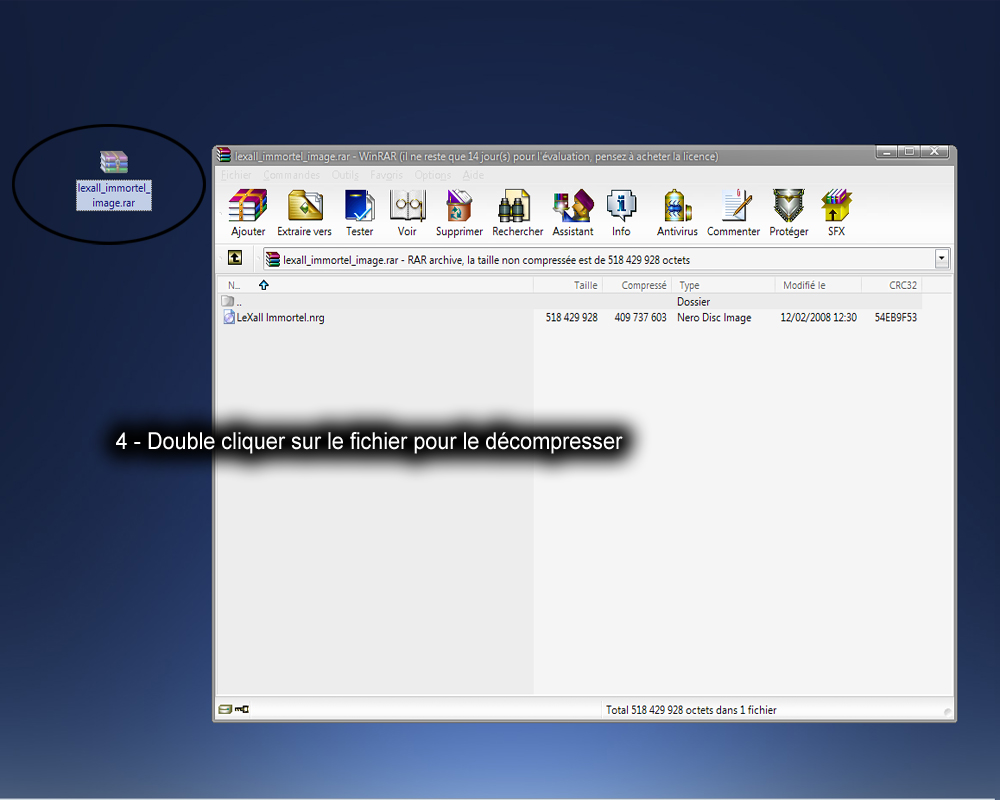1000x800 pixels.
Task: Select the Supprimer delete icon
Action: (x=459, y=213)
